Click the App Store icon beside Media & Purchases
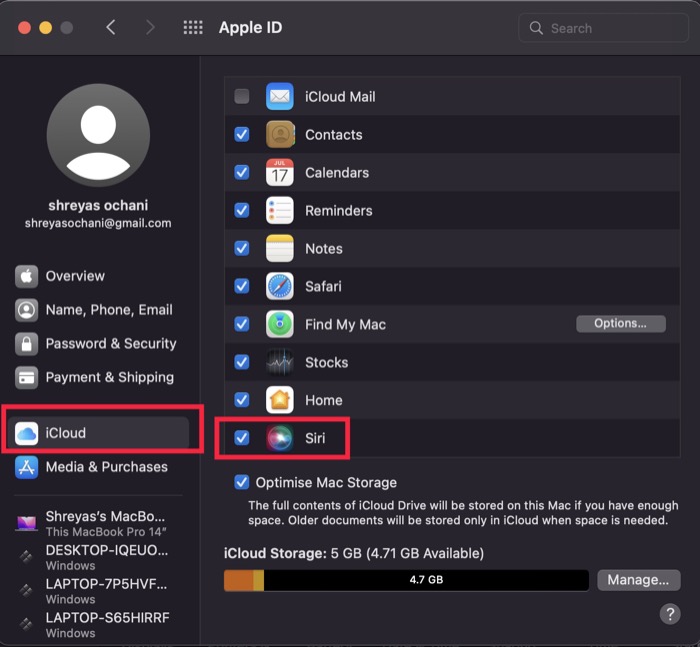700x647 pixels. 26,467
